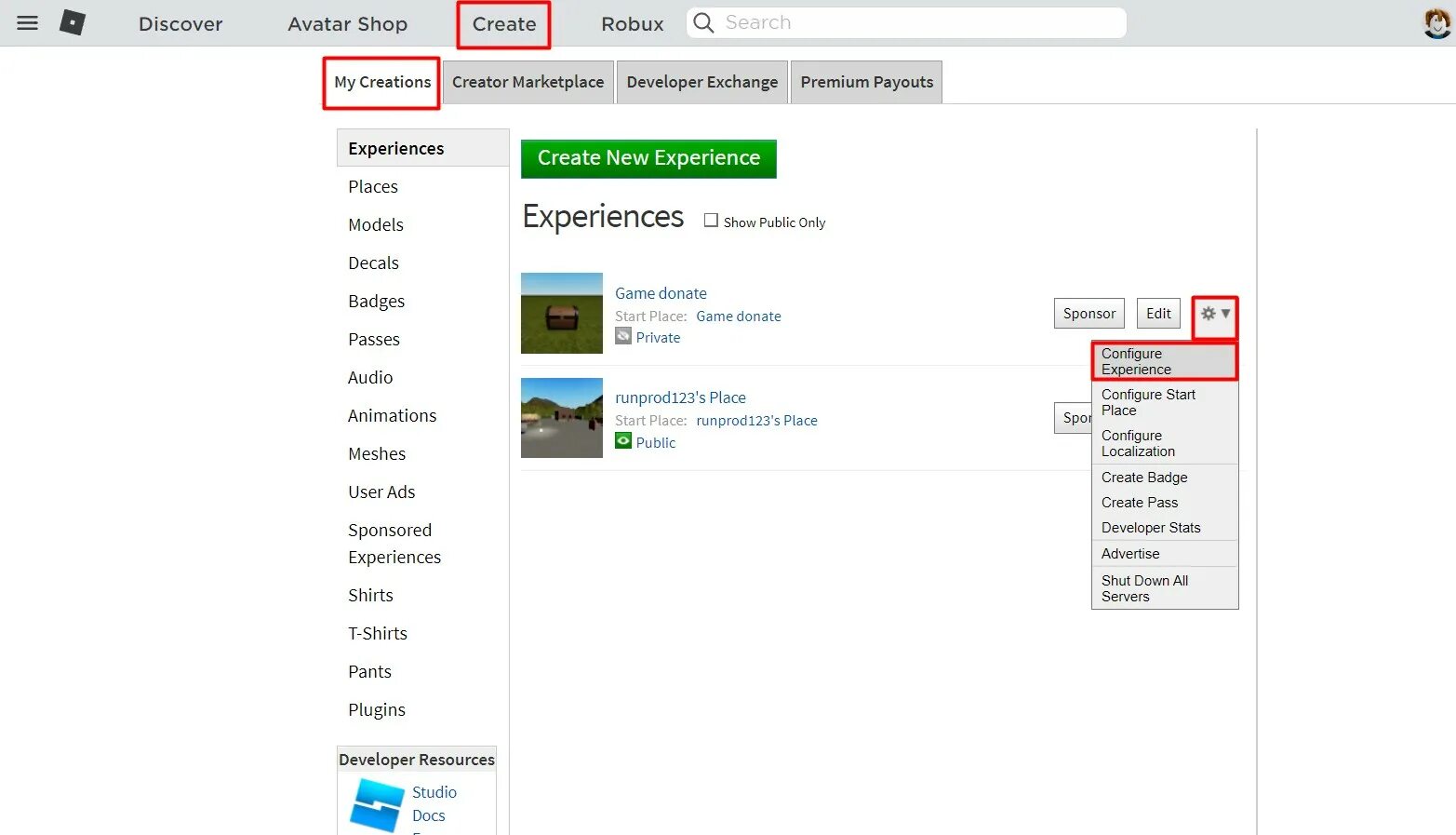1456x835 pixels.
Task: Open the runprod123's Place thumbnail image
Action: pyautogui.click(x=562, y=418)
